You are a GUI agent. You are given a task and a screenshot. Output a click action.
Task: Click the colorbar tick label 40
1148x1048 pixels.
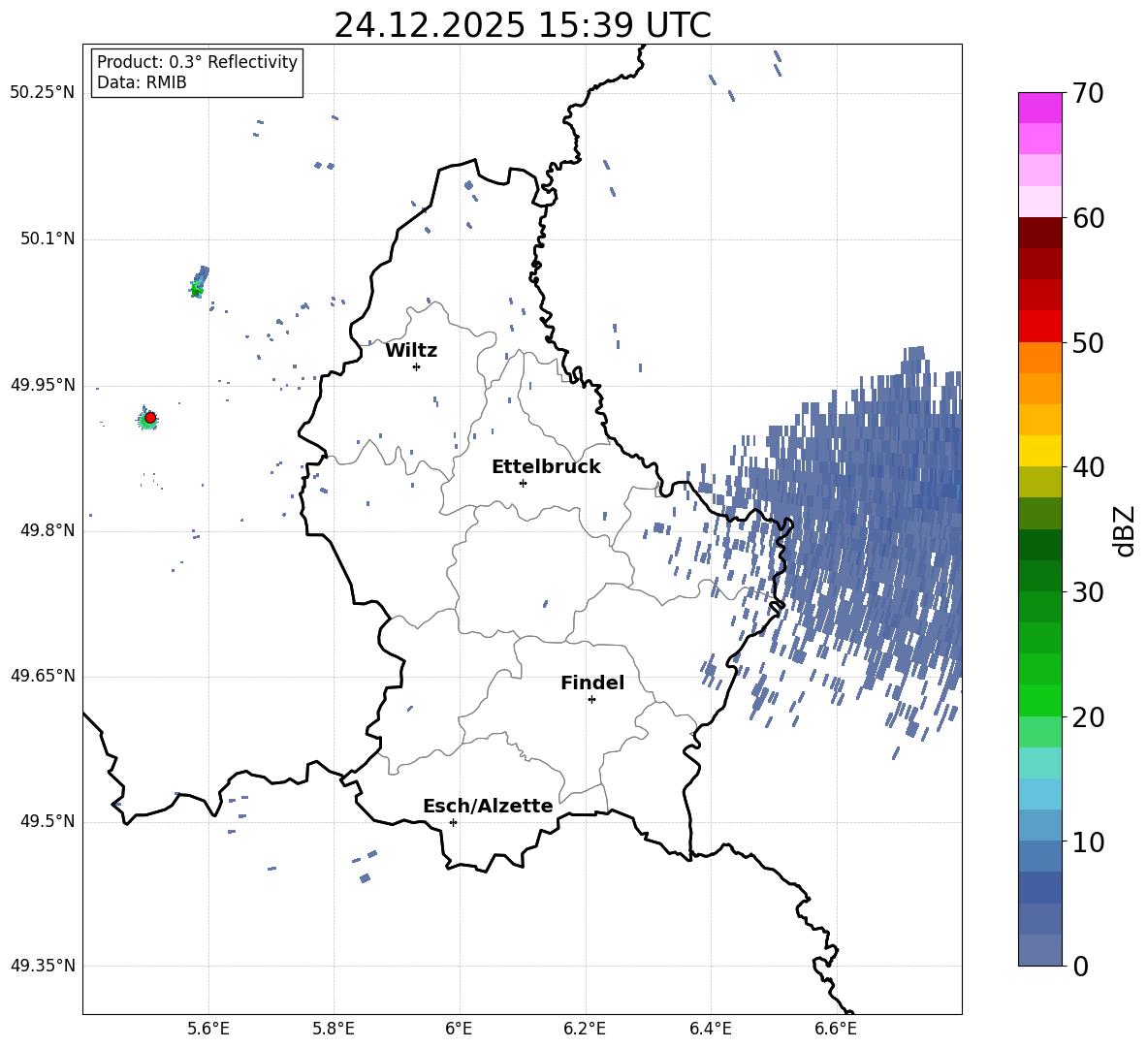click(1089, 467)
